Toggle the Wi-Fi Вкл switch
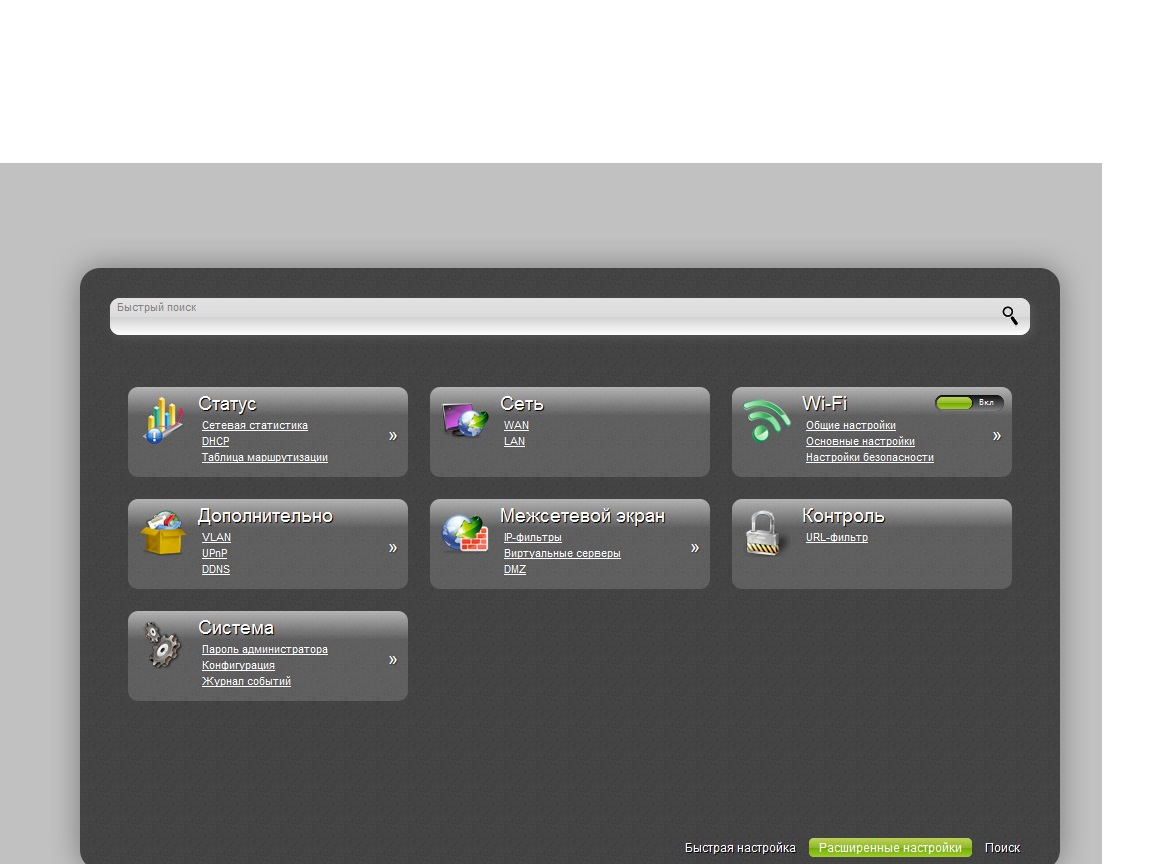This screenshot has height=864, width=1152. [969, 403]
